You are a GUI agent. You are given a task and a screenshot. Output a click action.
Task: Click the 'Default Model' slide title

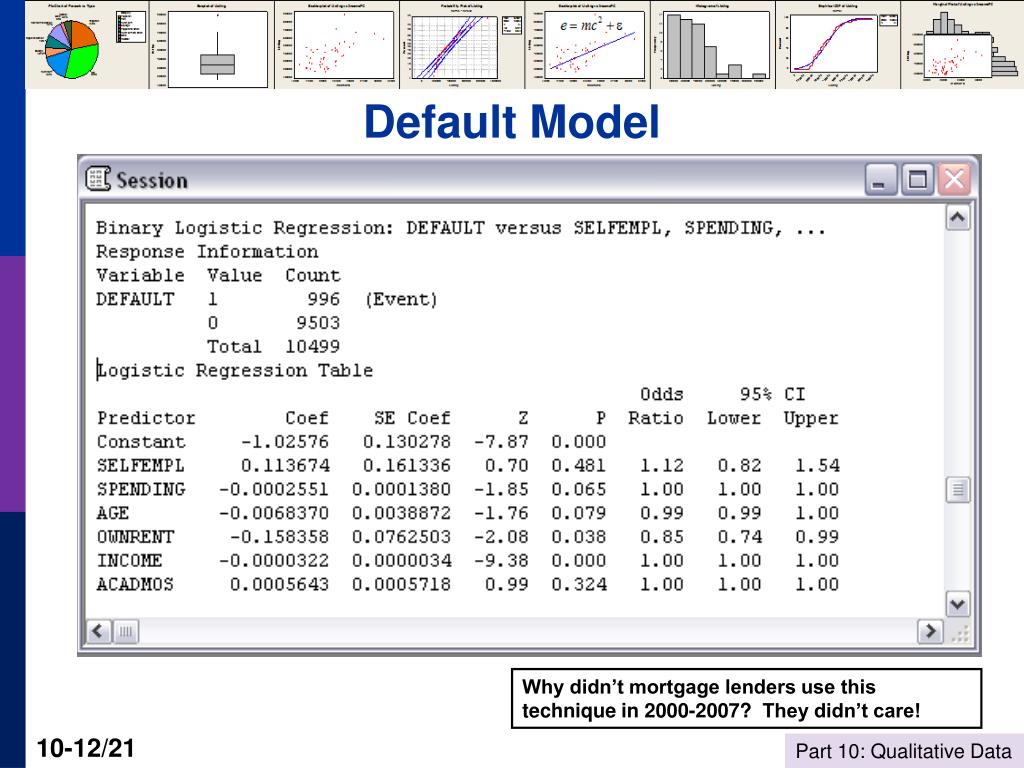pyautogui.click(x=511, y=122)
